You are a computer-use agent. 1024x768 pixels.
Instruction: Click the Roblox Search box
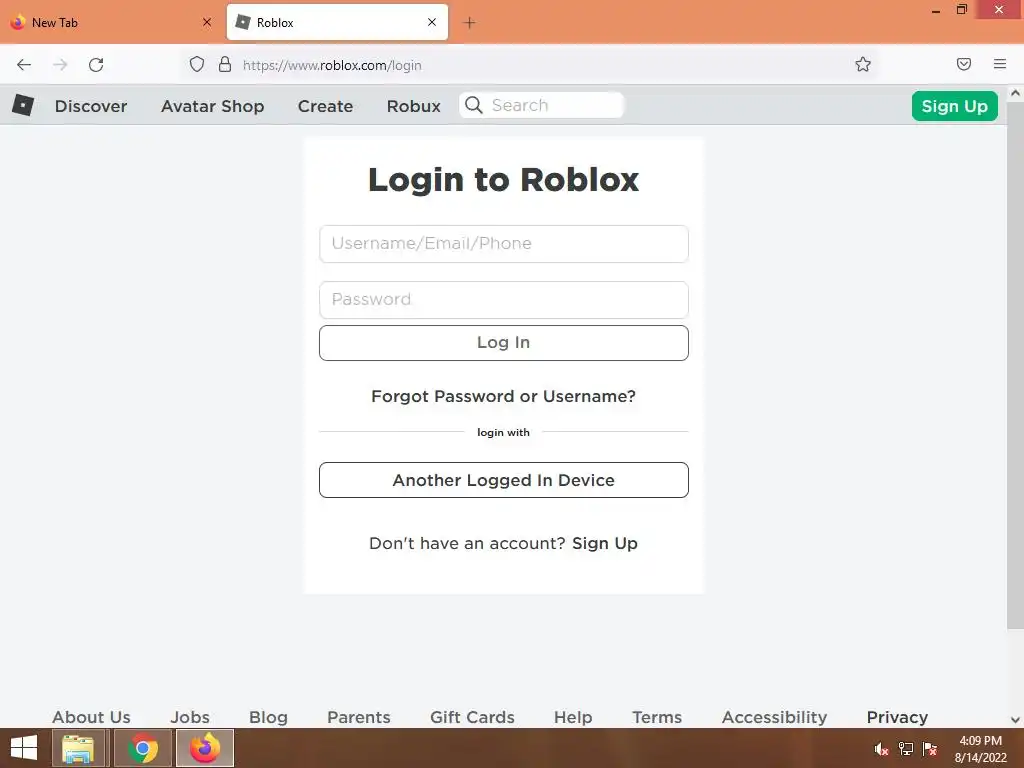[x=541, y=105]
